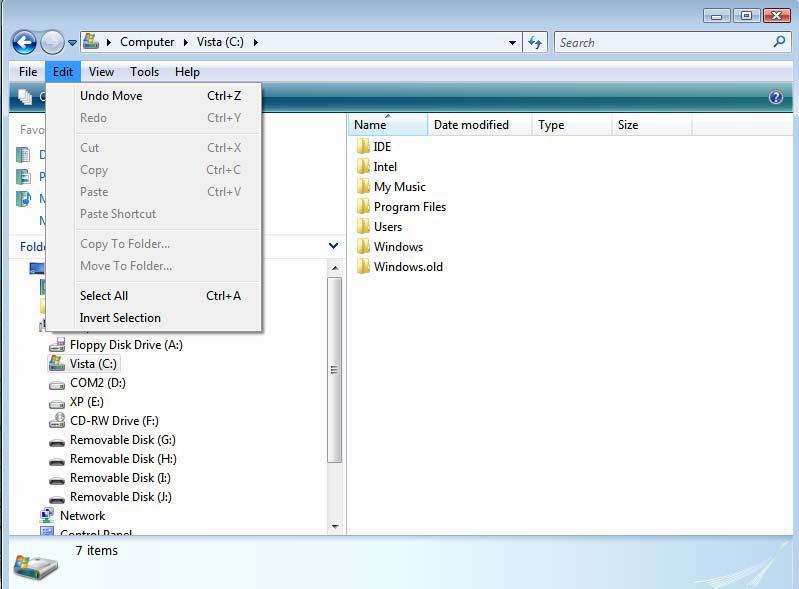
Task: Click the drive icon in address bar
Action: (91, 41)
